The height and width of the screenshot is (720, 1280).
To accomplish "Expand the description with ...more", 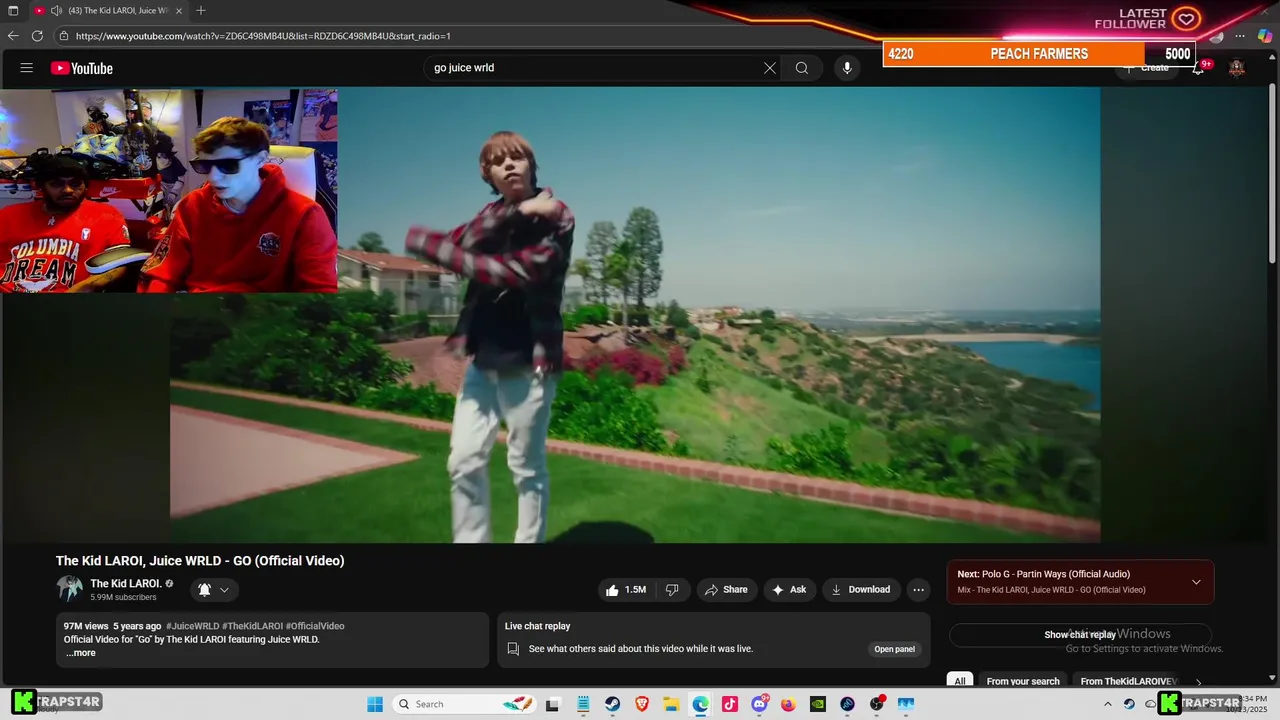I will 81,653.
